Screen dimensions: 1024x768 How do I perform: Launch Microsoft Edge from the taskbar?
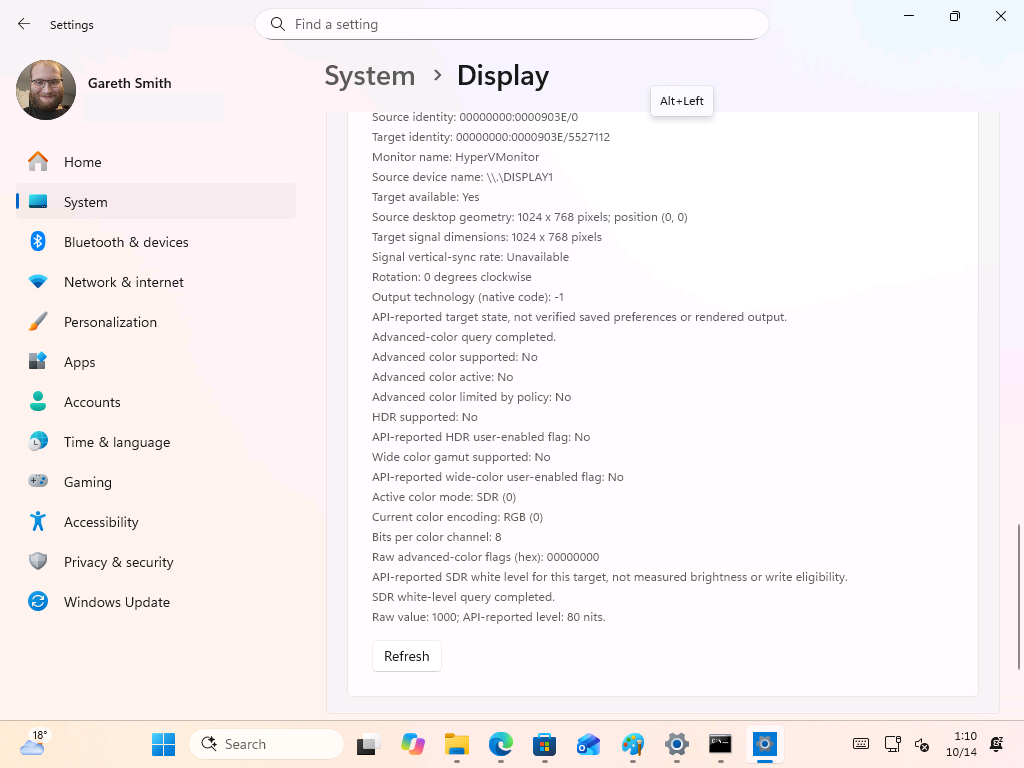tap(500, 744)
